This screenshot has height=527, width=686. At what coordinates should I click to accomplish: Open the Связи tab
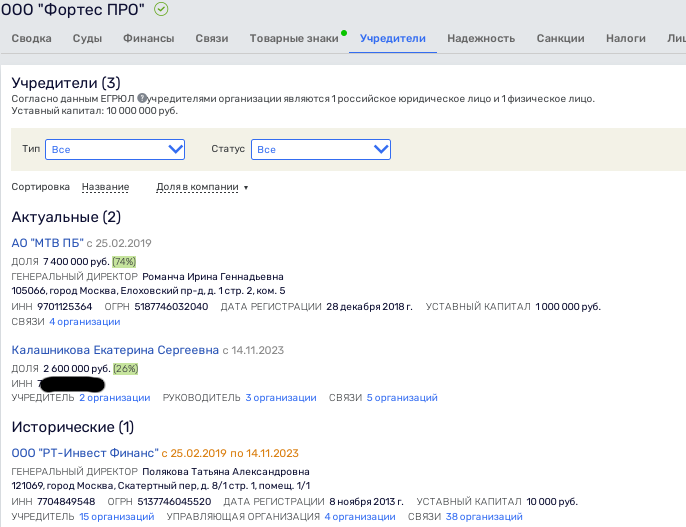click(210, 39)
